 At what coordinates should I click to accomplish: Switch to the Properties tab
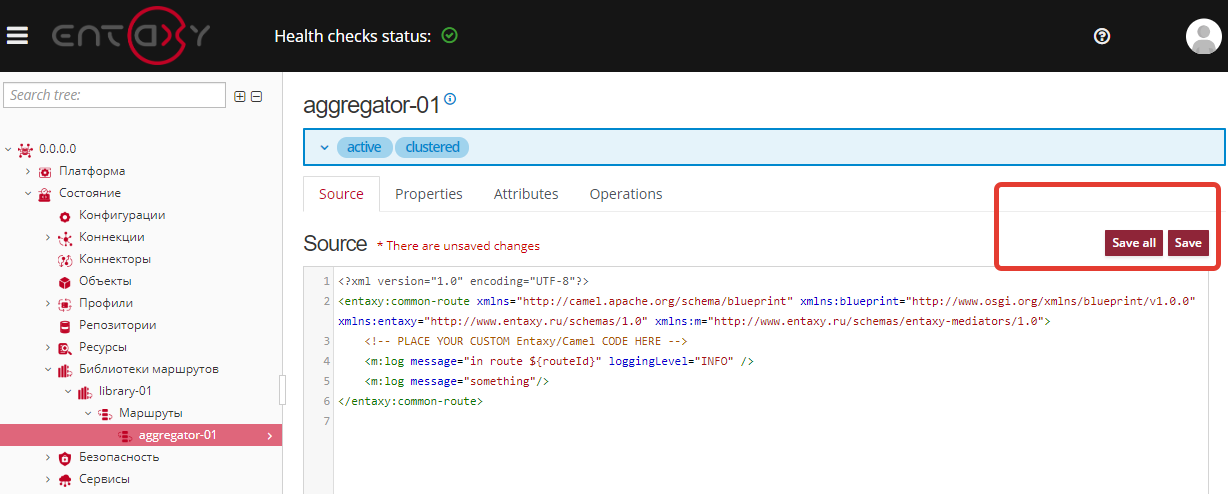pyautogui.click(x=428, y=194)
